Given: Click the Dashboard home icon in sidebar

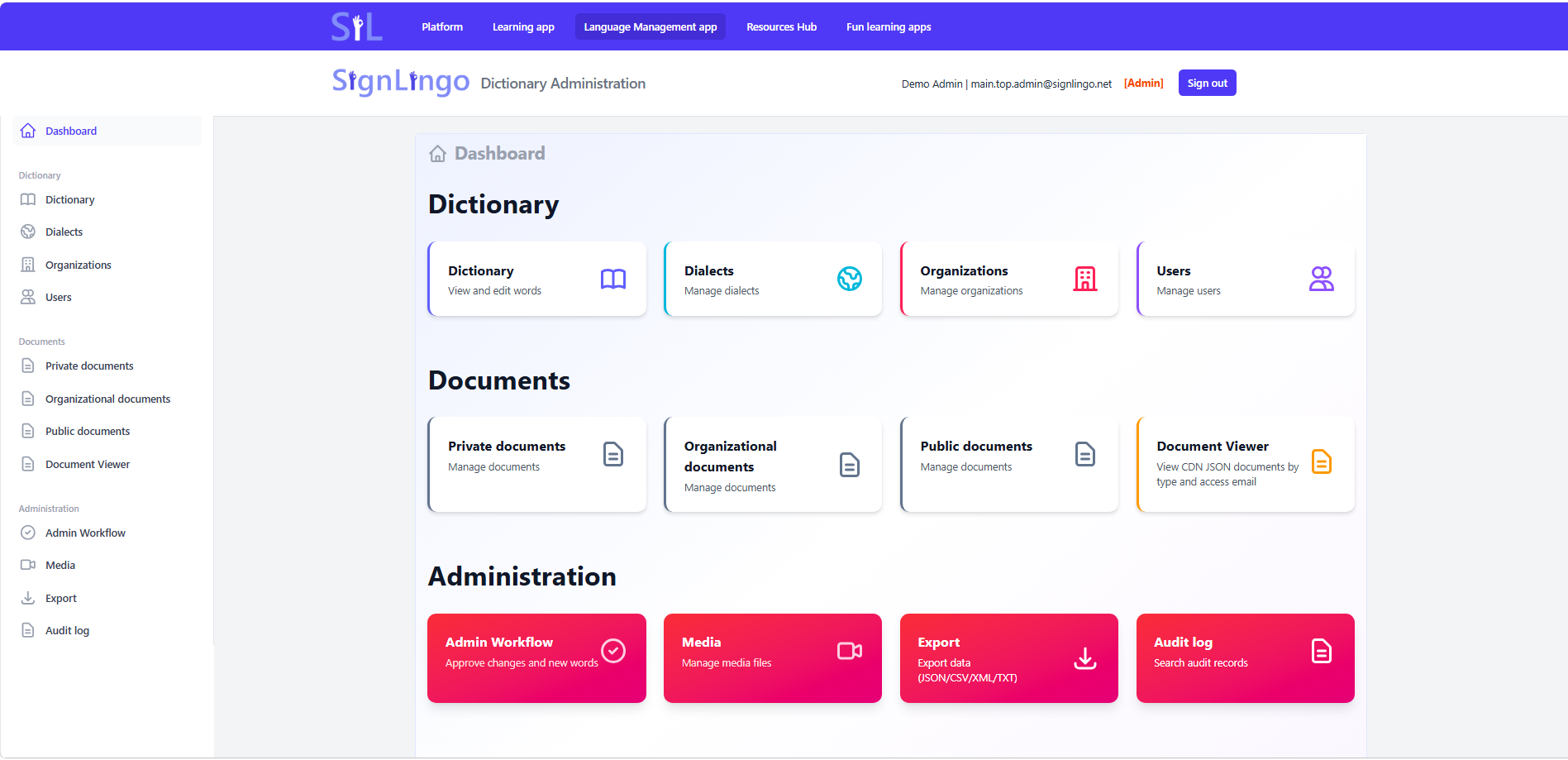Looking at the screenshot, I should click(x=28, y=131).
